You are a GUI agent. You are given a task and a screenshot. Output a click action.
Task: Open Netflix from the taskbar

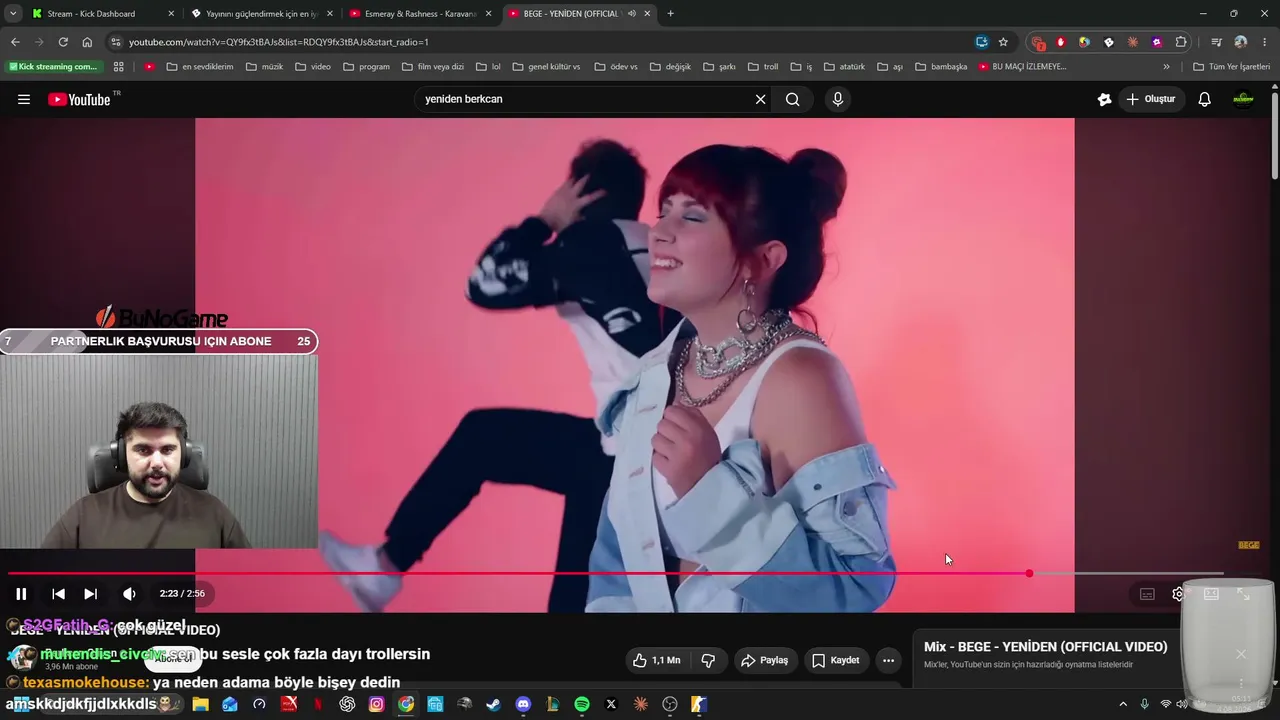[318, 704]
